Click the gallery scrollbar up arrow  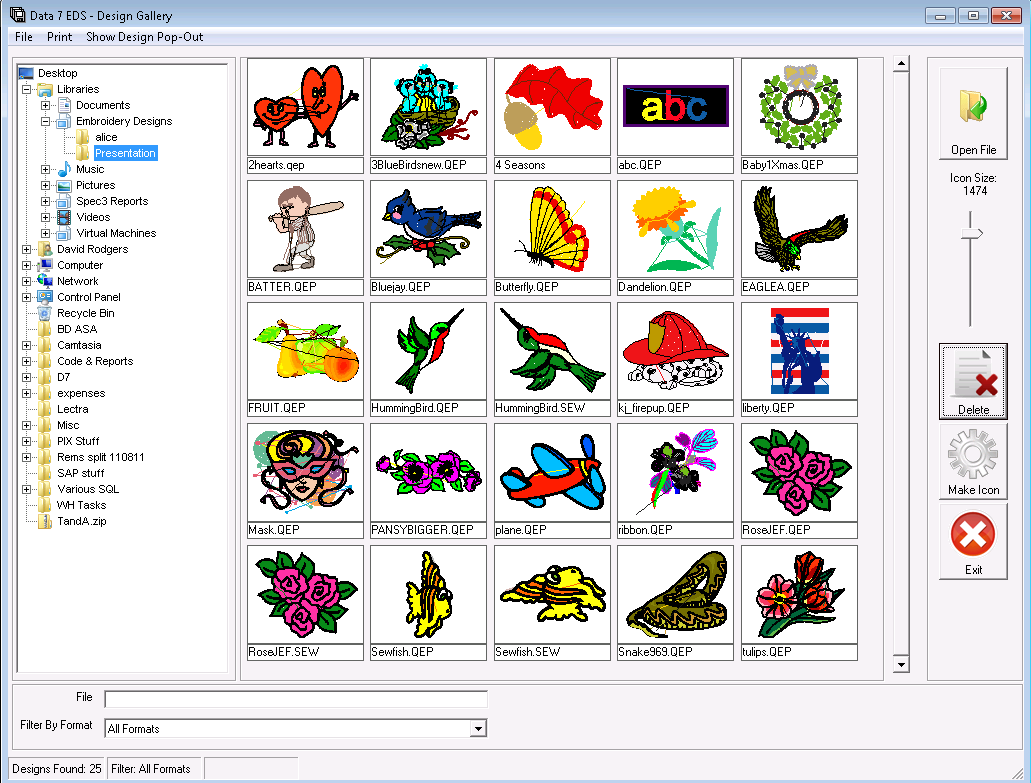tap(901, 64)
